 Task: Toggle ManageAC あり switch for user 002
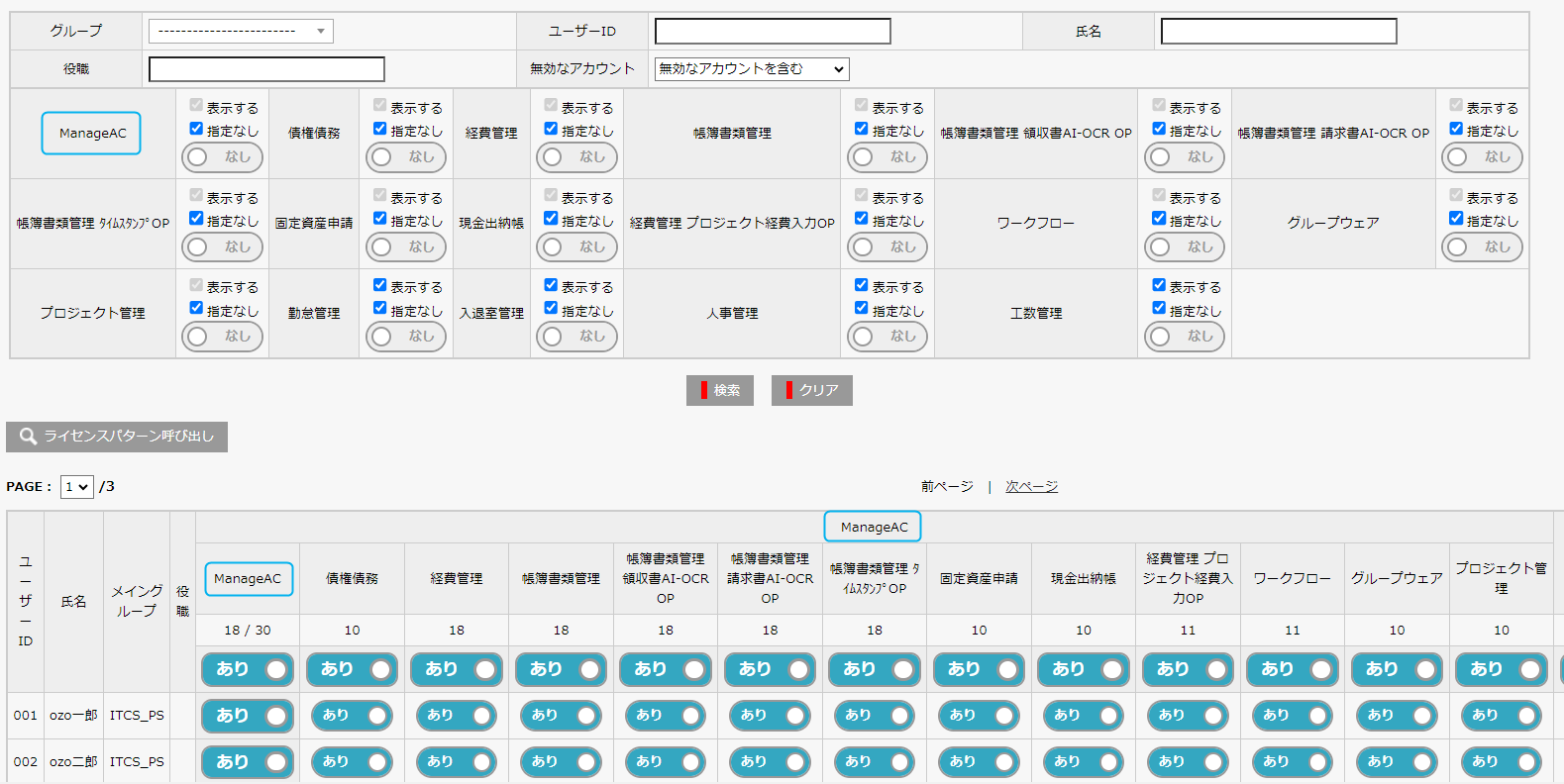click(248, 762)
